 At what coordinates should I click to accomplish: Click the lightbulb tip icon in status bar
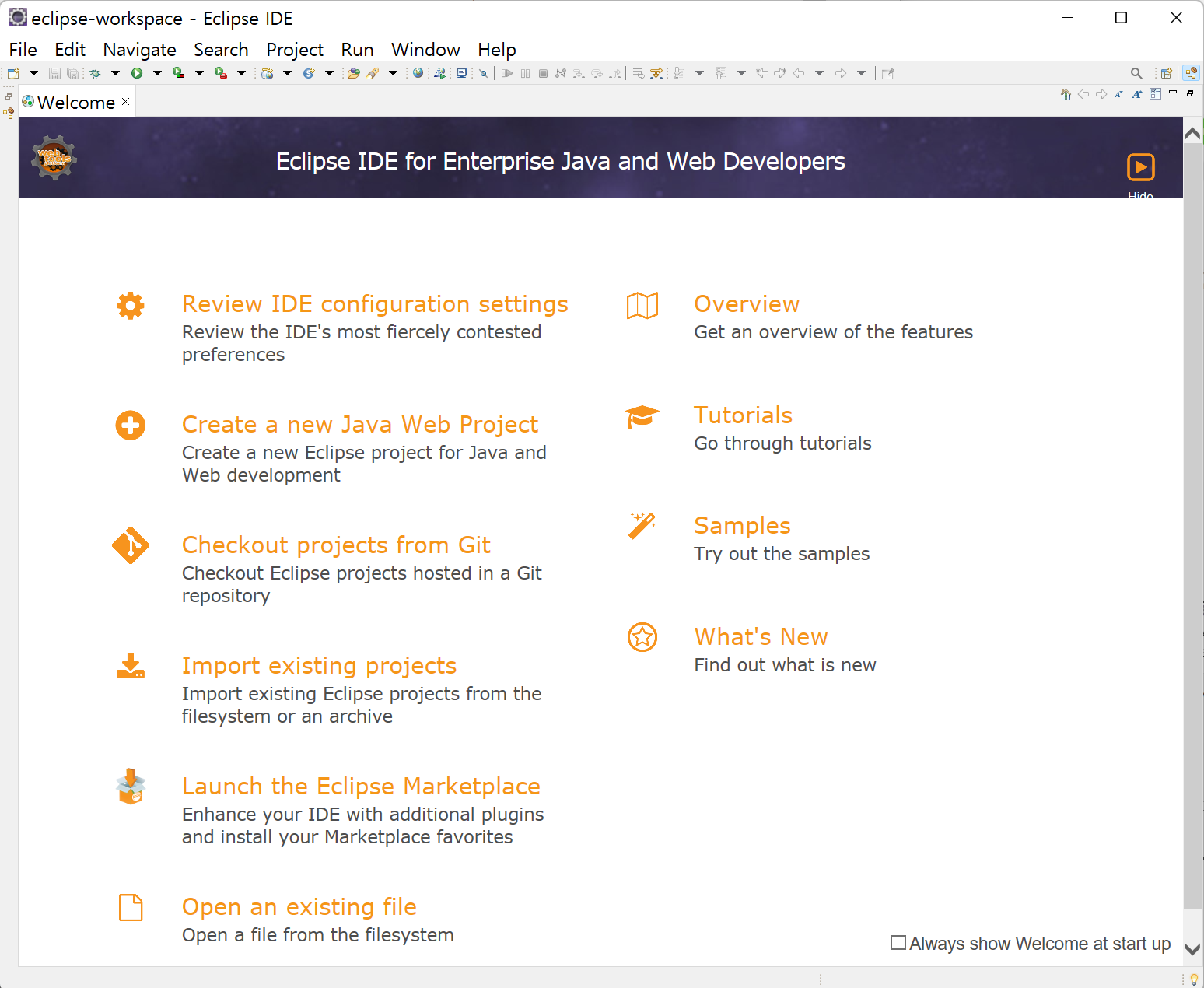(x=1194, y=979)
